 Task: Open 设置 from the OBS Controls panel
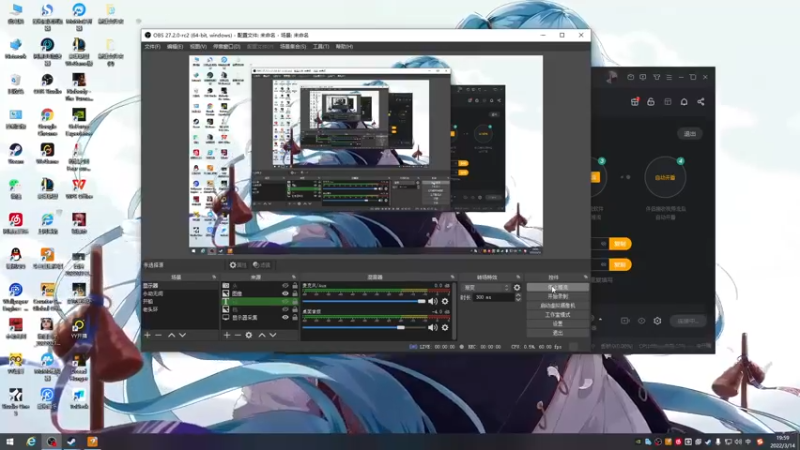click(558, 323)
